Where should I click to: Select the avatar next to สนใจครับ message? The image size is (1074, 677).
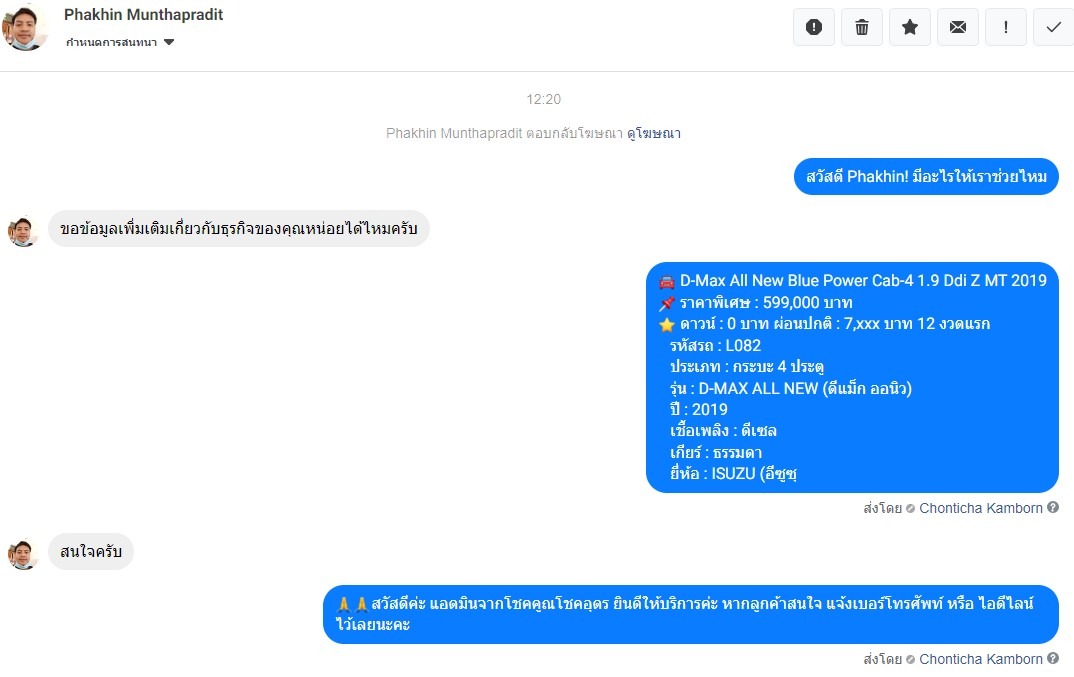[23, 554]
